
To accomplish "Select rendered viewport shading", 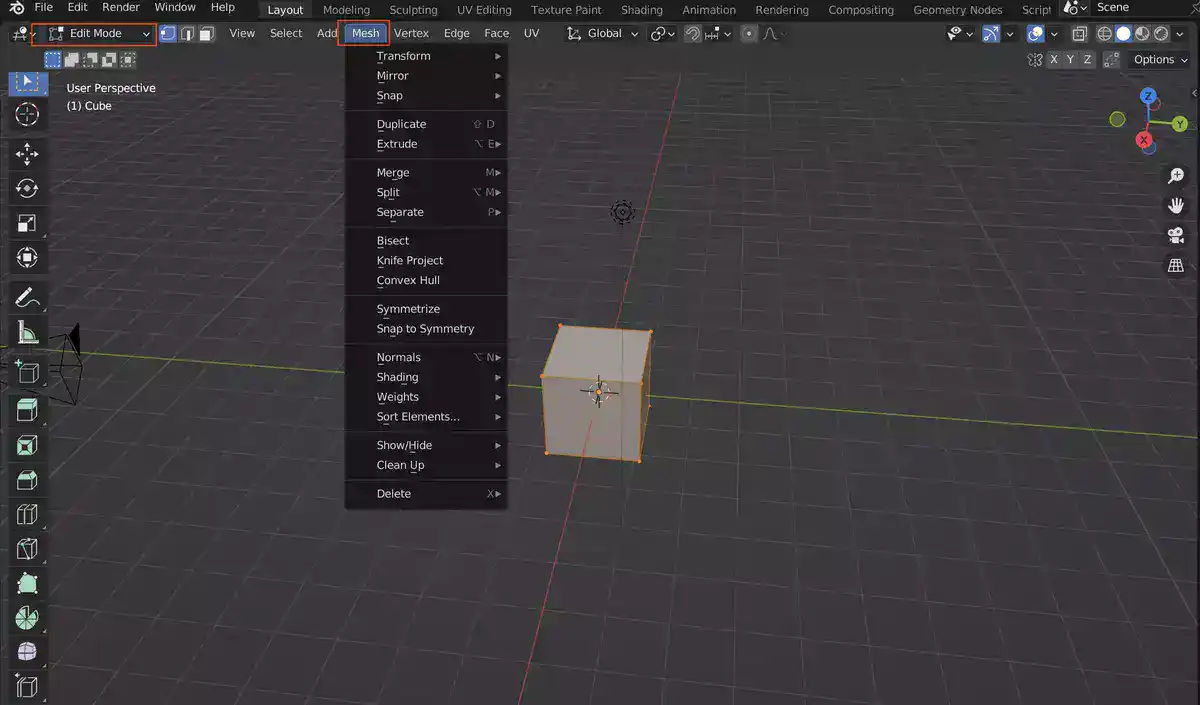I will click(x=1161, y=33).
